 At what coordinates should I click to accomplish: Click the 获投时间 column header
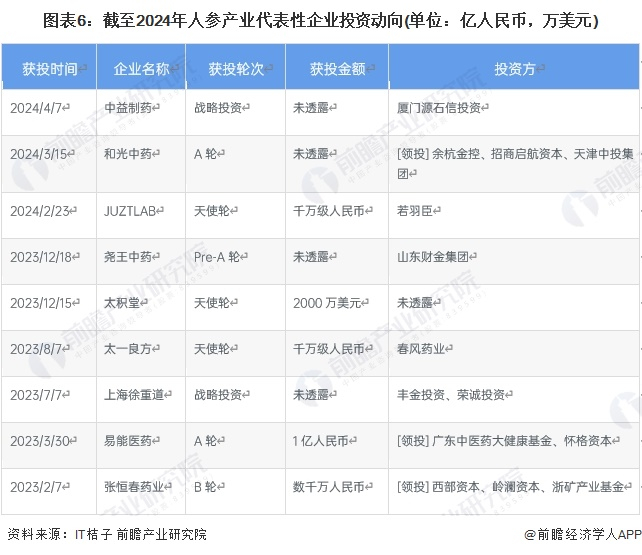pyautogui.click(x=49, y=67)
